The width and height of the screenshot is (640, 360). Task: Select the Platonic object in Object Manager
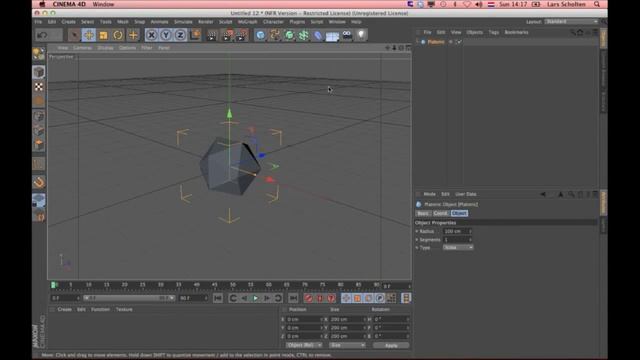click(436, 42)
